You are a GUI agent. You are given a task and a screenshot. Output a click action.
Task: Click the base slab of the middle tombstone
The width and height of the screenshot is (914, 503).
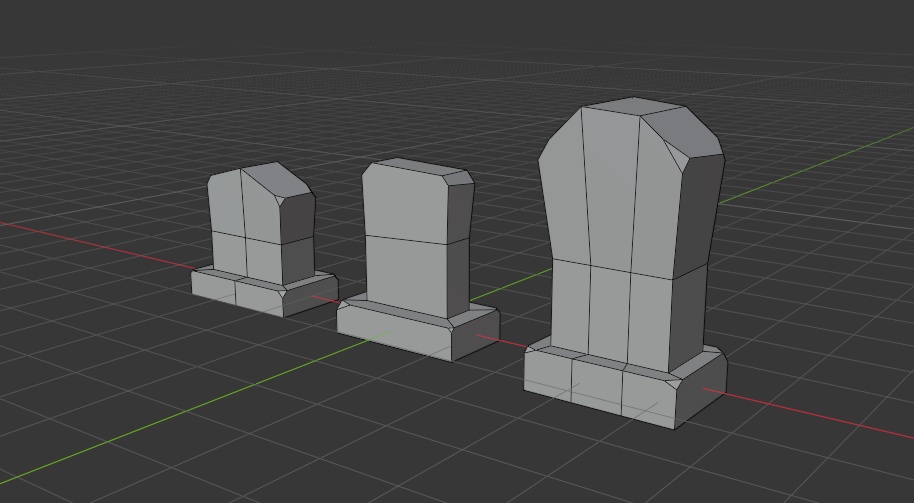coord(418,329)
